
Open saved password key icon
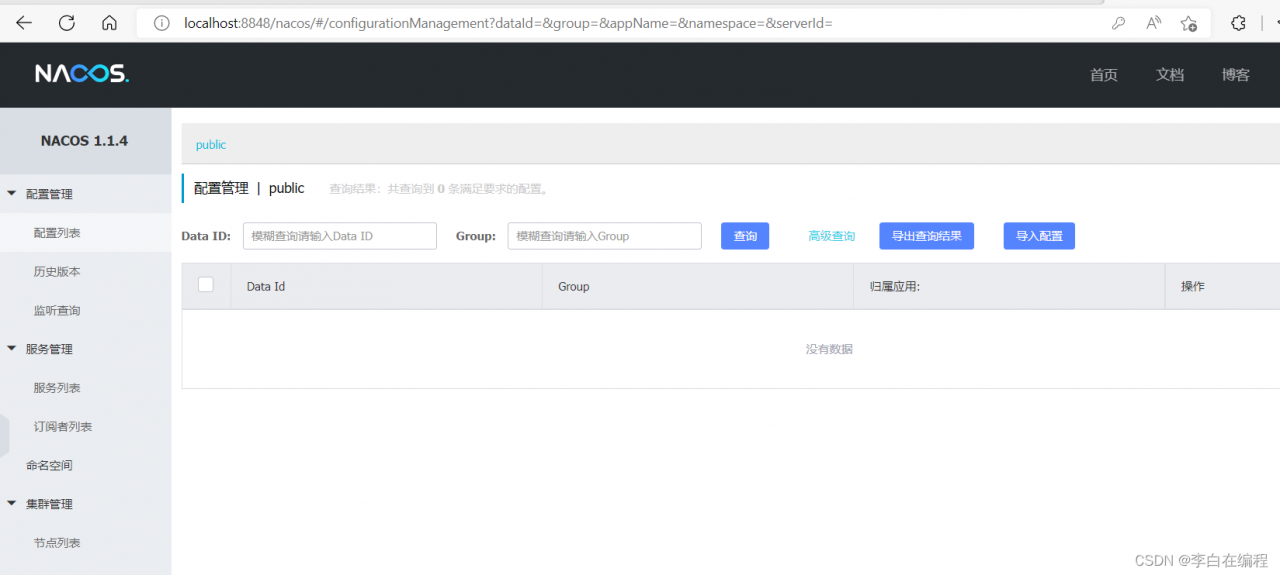[1119, 23]
